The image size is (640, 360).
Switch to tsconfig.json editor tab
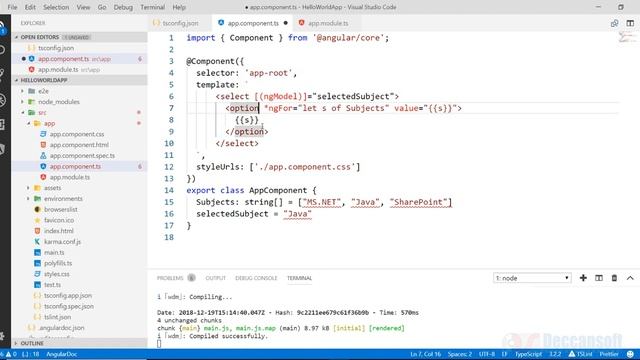coord(180,23)
